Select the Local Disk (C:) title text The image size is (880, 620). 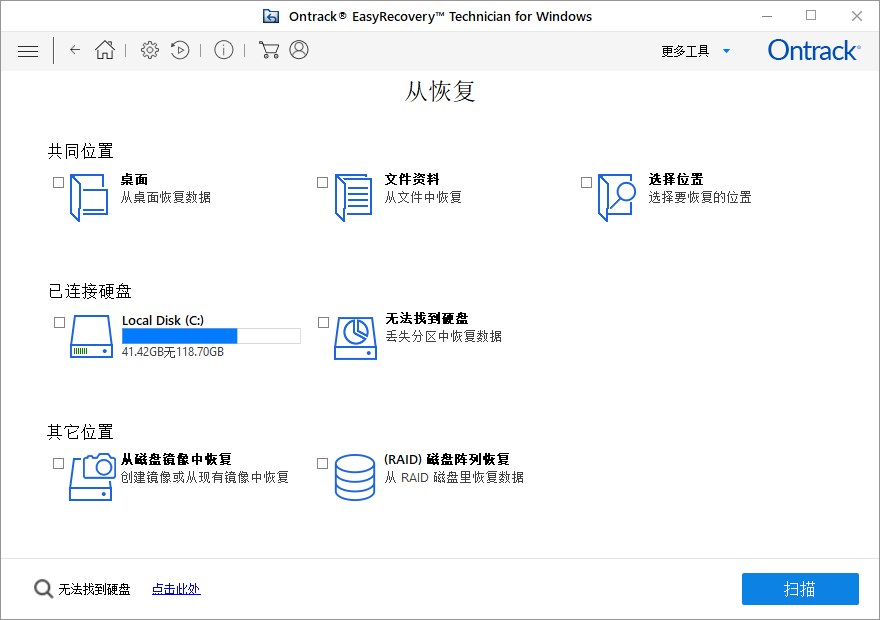click(x=163, y=320)
